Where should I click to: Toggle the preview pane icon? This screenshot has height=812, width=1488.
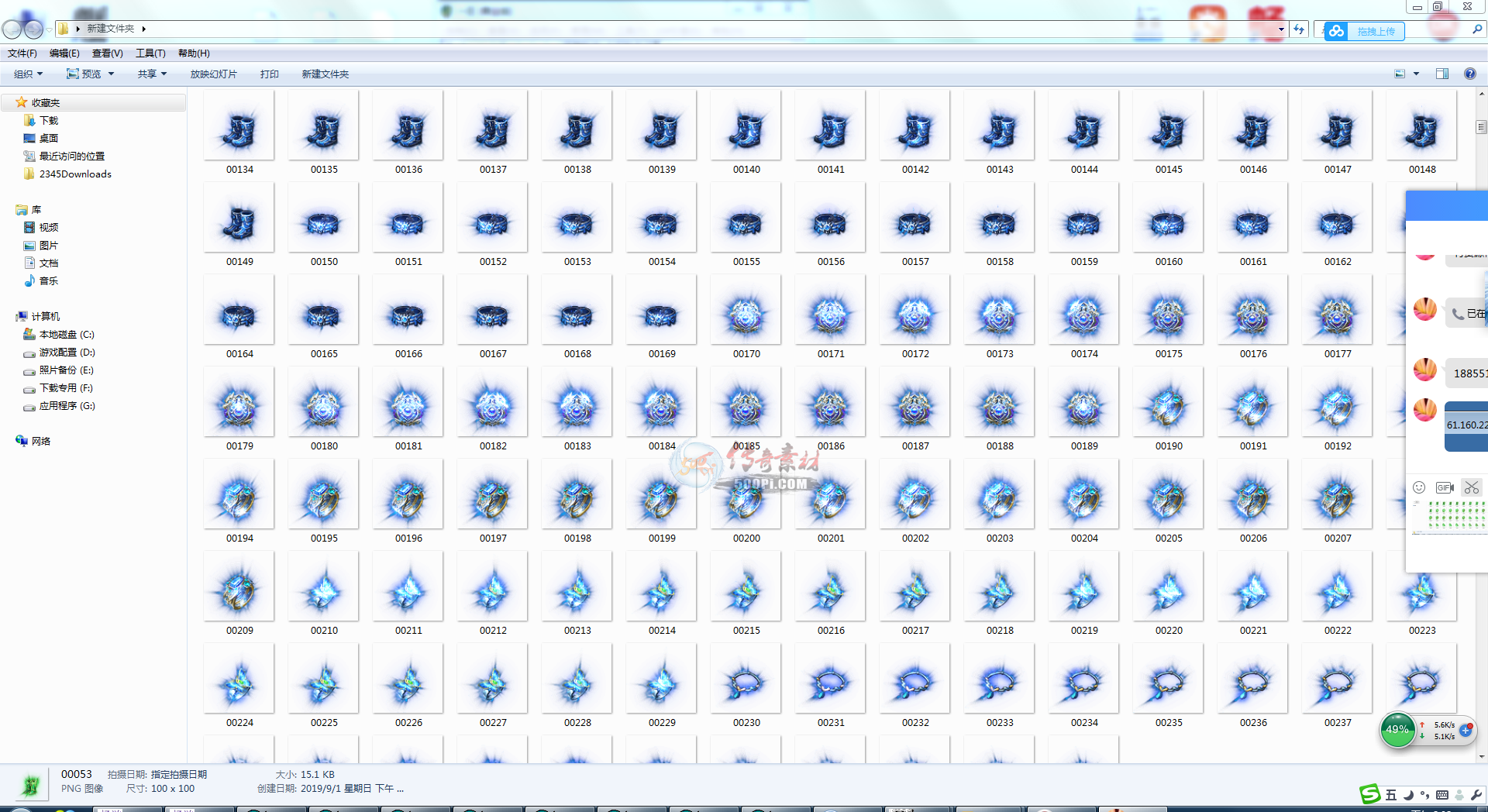(x=1442, y=74)
